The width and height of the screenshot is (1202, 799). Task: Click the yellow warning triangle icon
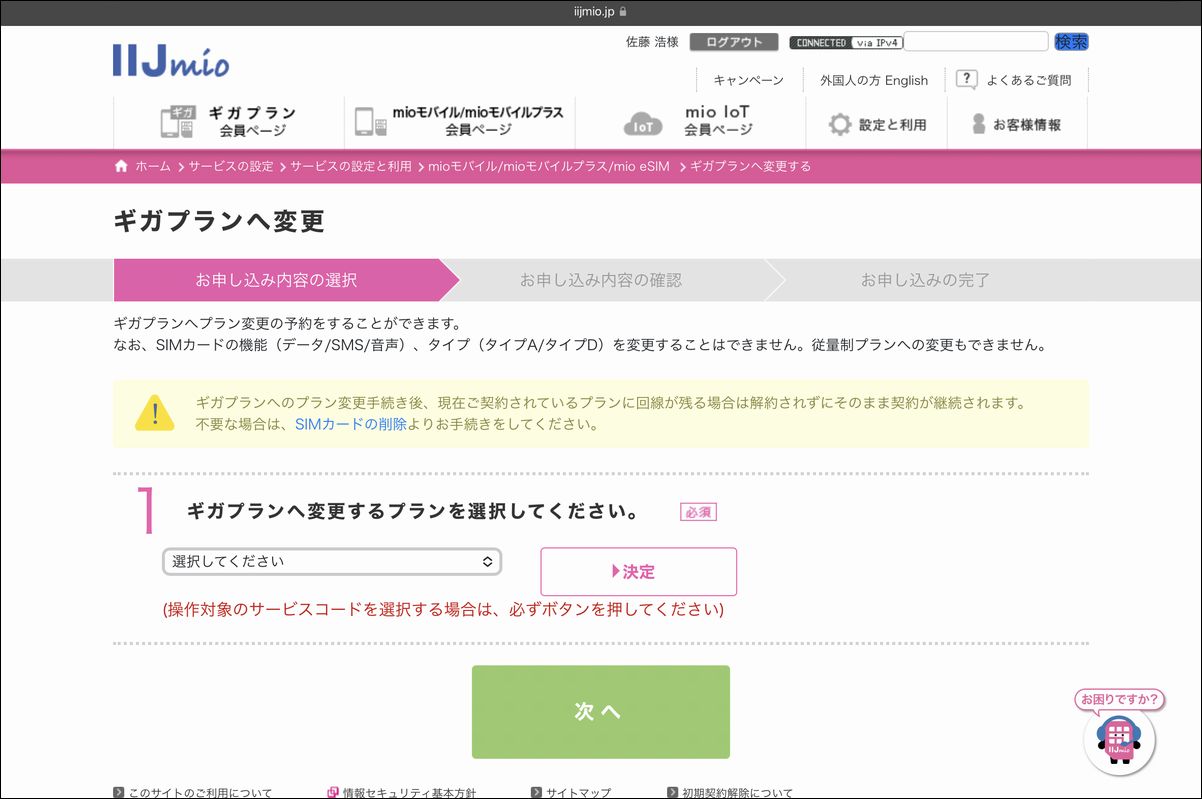coord(155,412)
